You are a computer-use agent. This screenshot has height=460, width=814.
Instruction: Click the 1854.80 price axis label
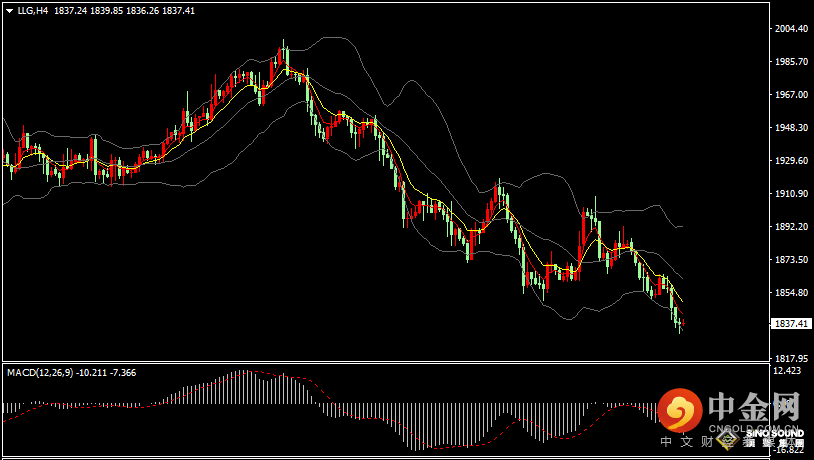pos(792,293)
